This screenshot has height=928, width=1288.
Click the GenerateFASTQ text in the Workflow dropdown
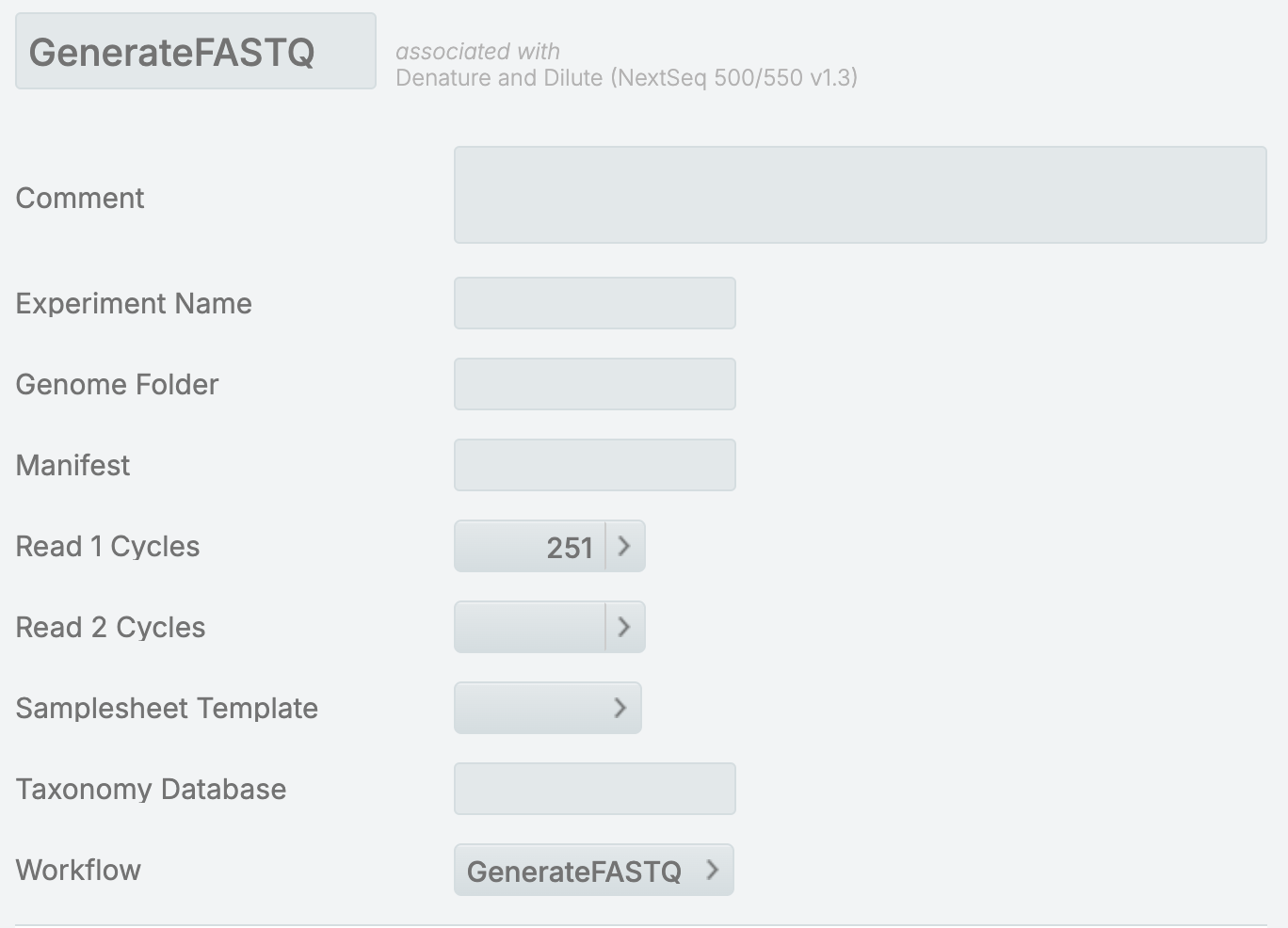point(573,871)
